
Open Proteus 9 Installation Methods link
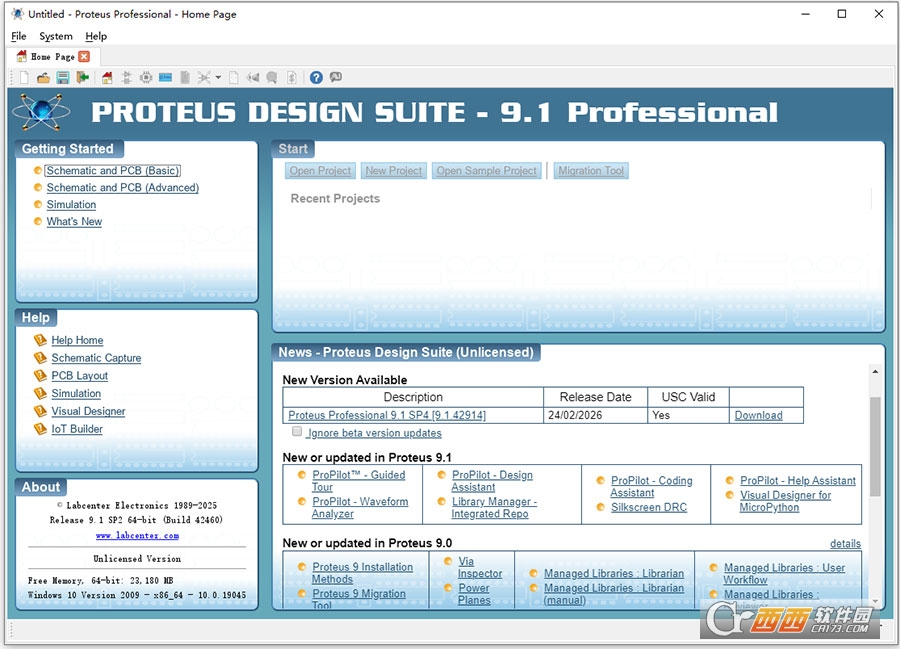[x=362, y=573]
